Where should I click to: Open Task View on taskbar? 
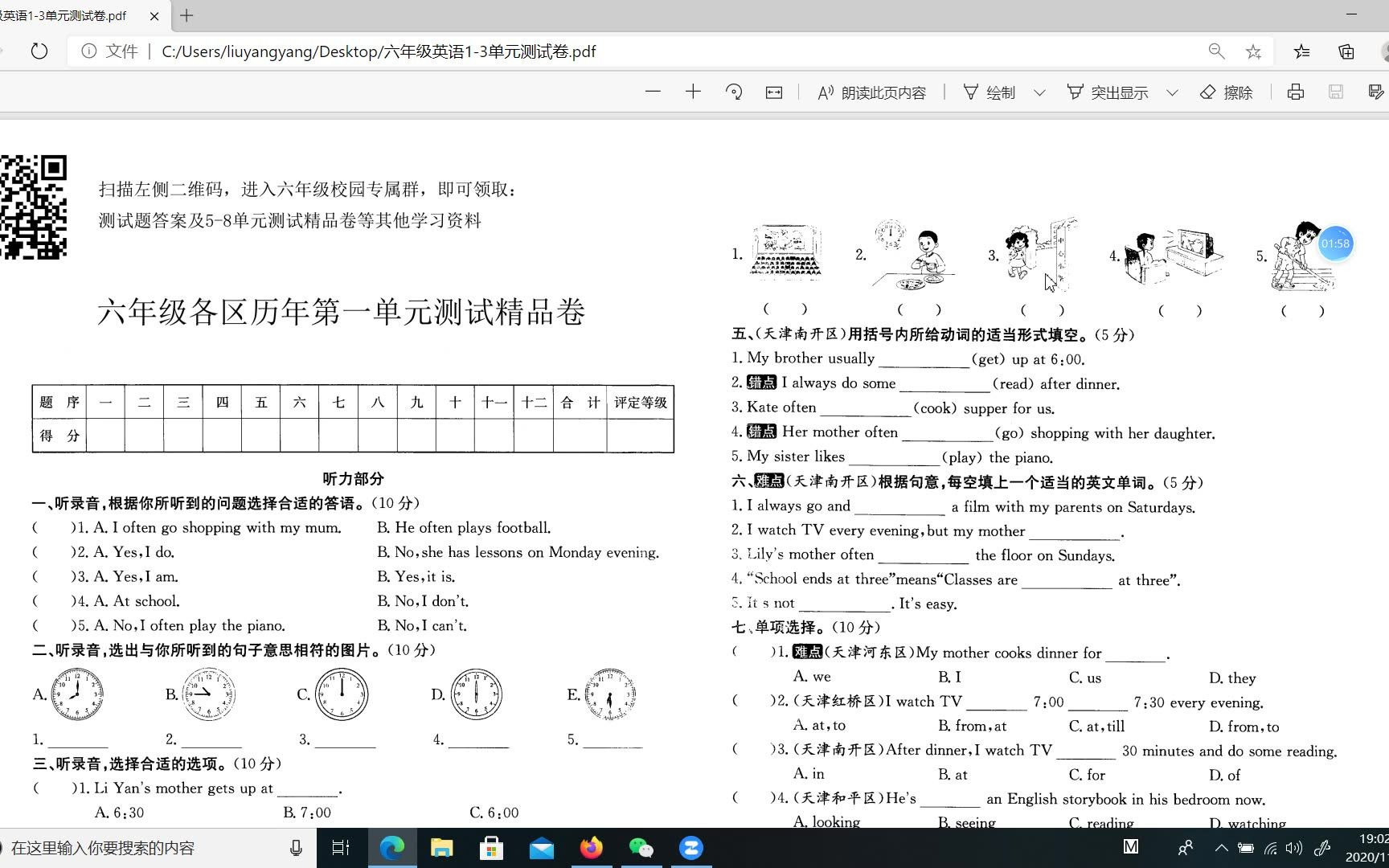(340, 848)
